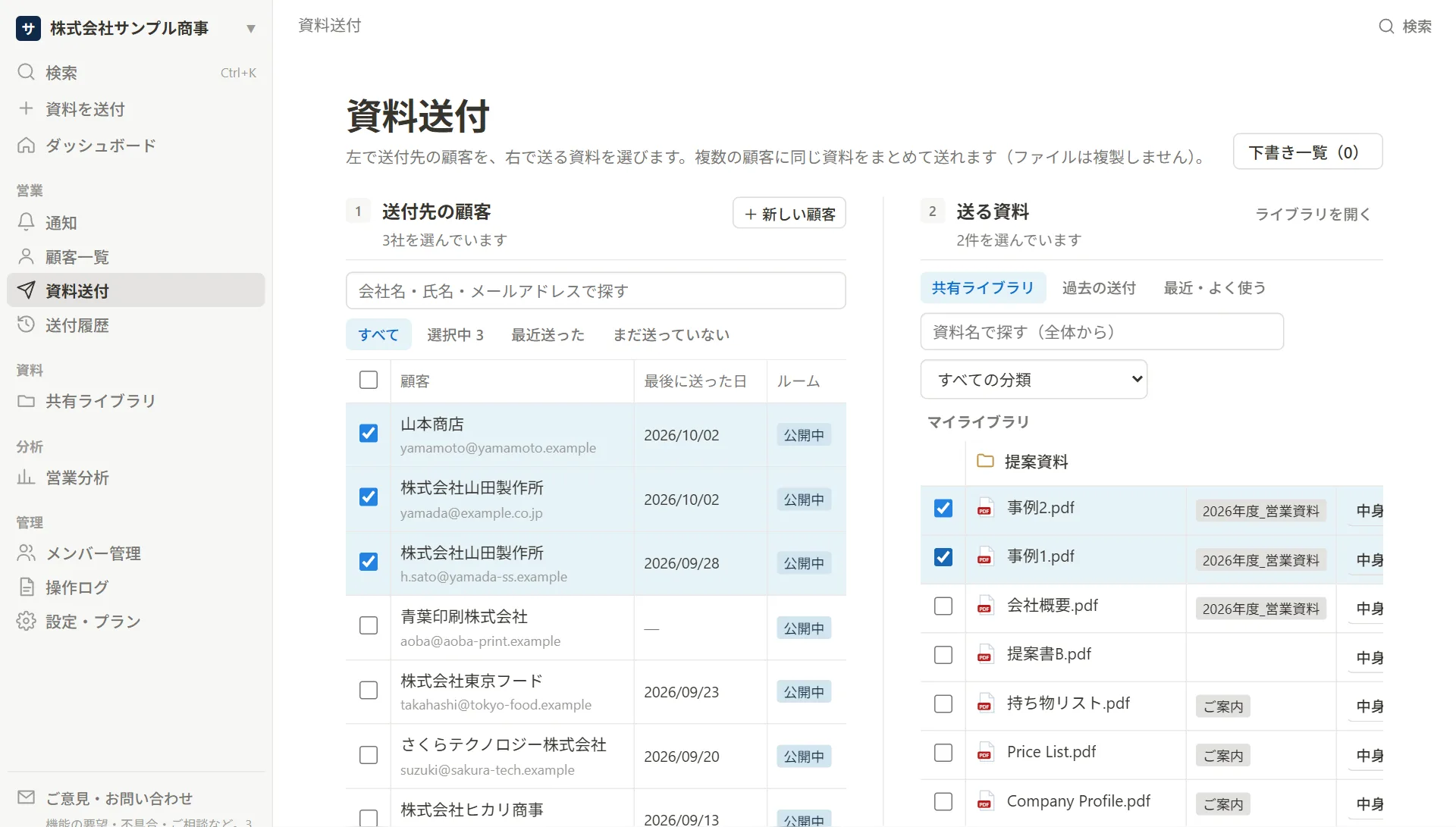The width and height of the screenshot is (1456, 827).
Task: Click the ダッシュボード home icon
Action: (x=27, y=145)
